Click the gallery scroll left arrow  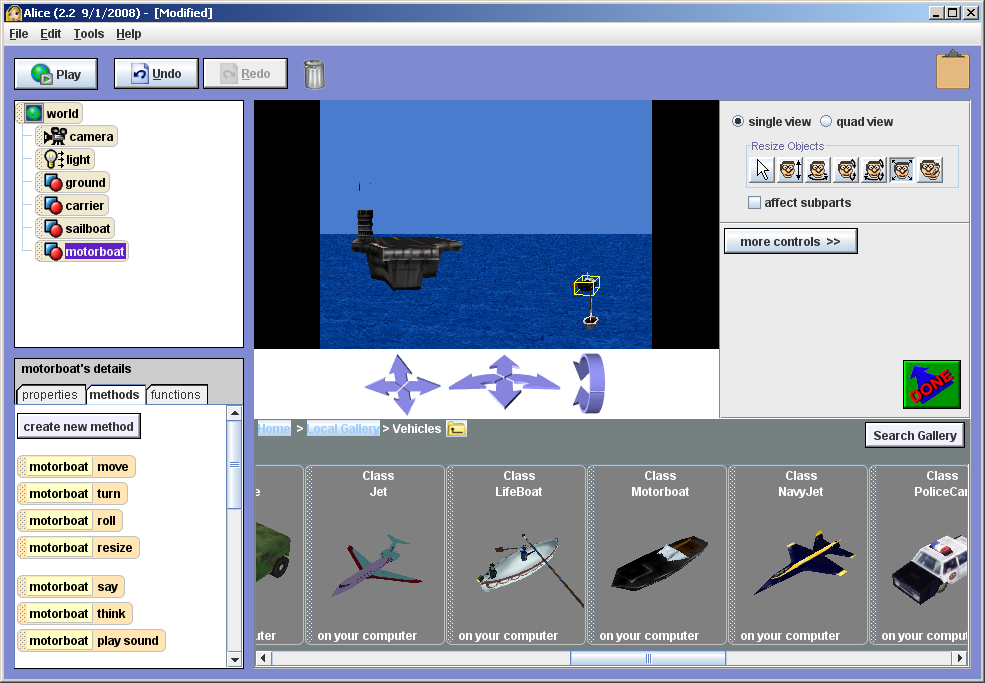tap(263, 658)
